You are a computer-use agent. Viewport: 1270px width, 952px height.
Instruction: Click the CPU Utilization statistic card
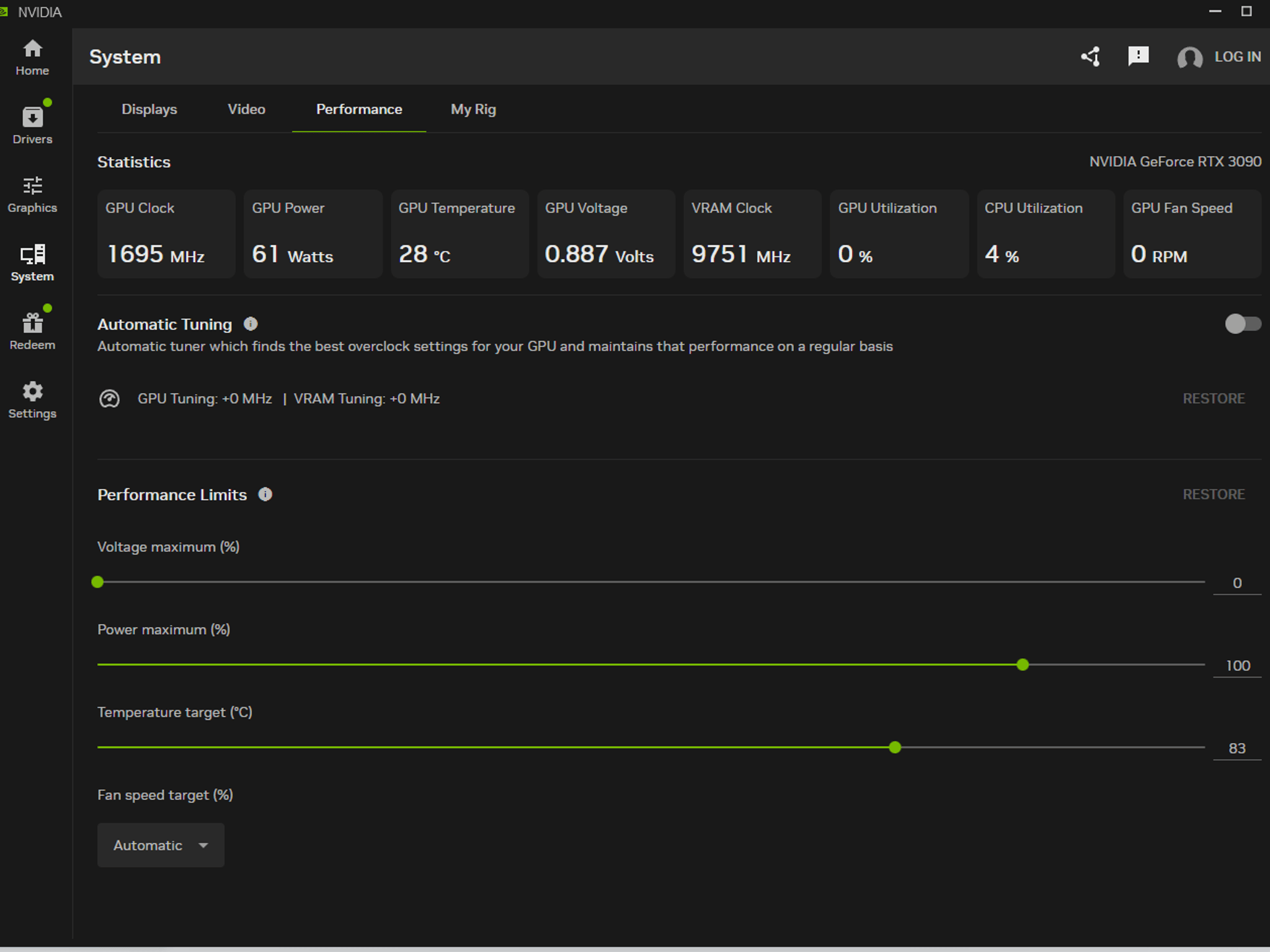[1046, 234]
